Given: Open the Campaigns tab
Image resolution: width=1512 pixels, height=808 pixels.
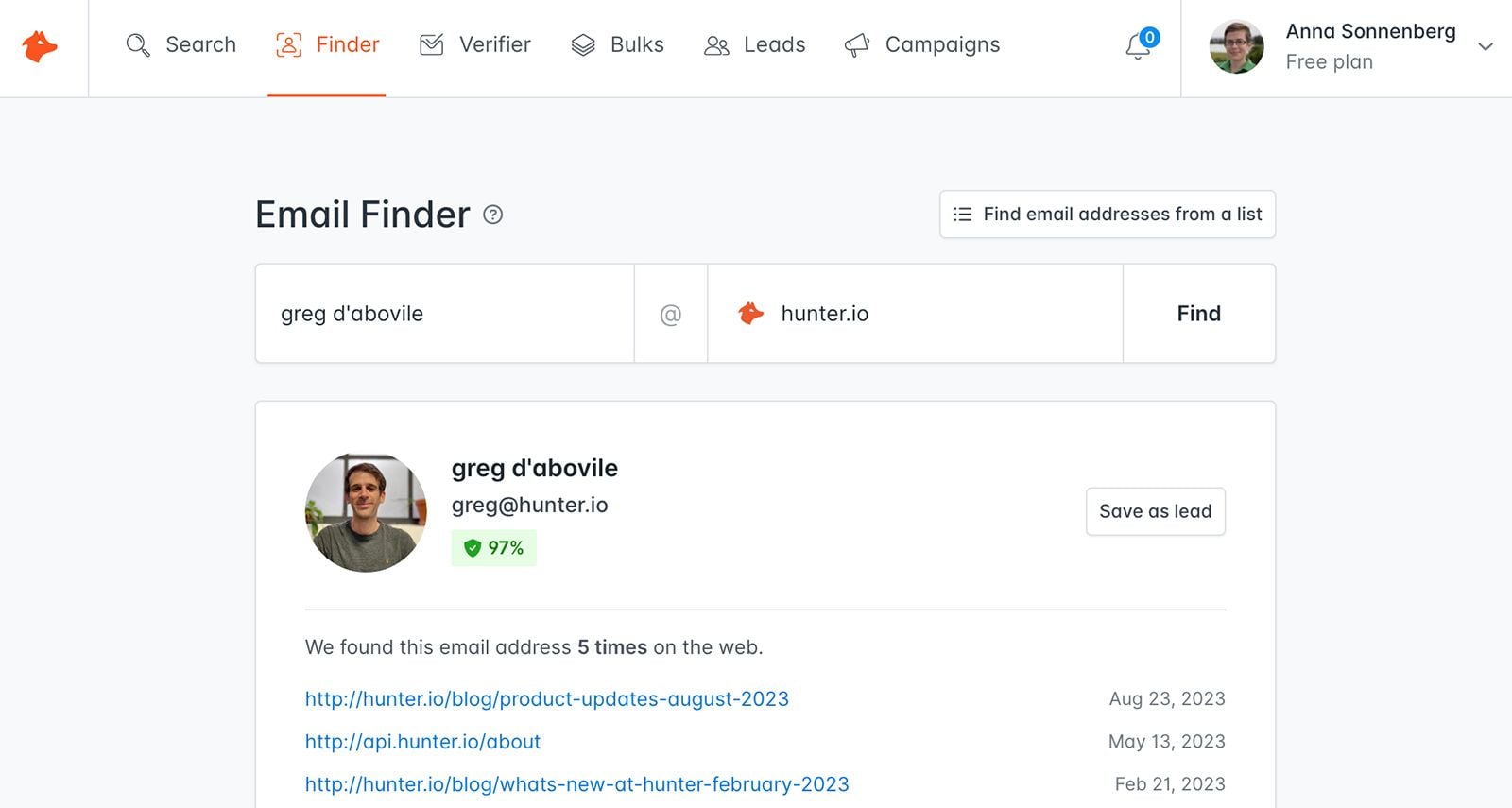Looking at the screenshot, I should [922, 45].
